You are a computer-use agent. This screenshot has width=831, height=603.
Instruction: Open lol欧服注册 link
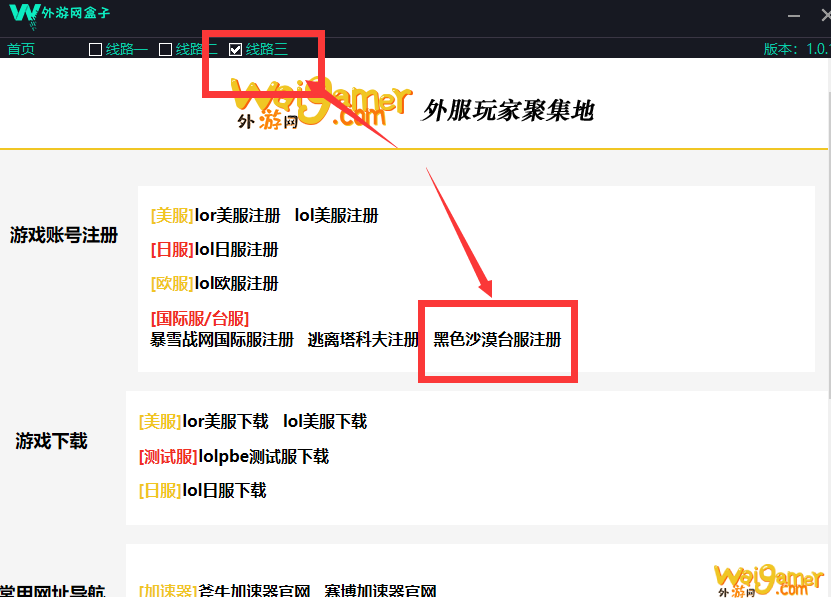click(x=236, y=283)
